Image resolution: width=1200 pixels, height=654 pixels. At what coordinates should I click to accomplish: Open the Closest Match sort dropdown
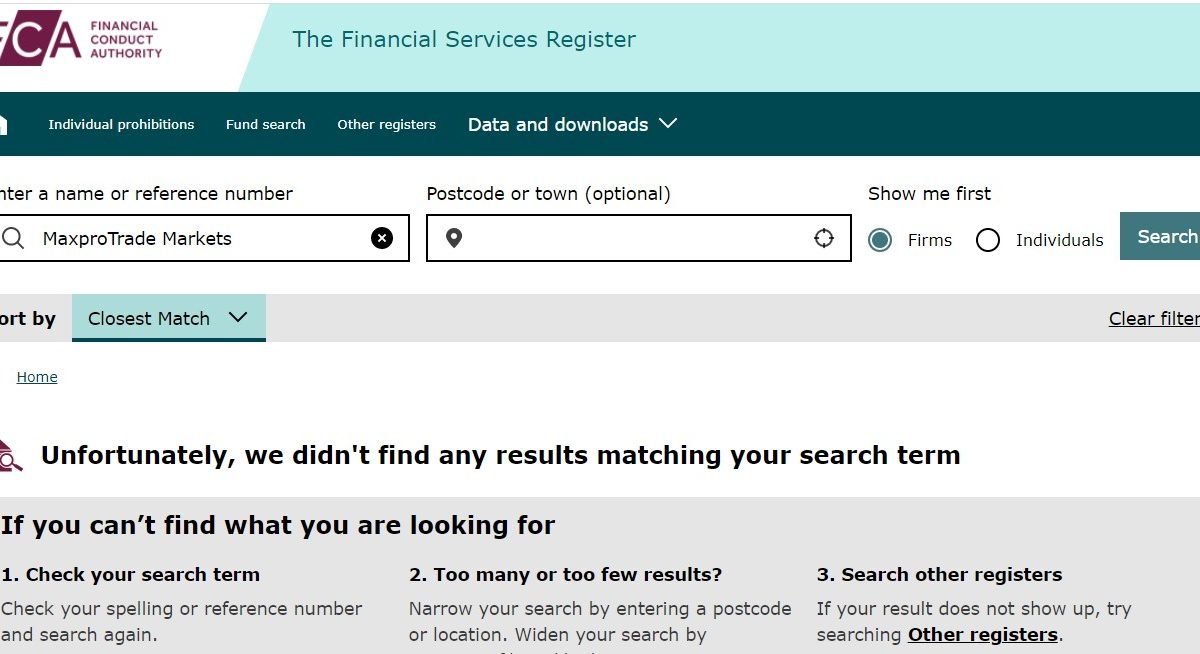coord(169,318)
